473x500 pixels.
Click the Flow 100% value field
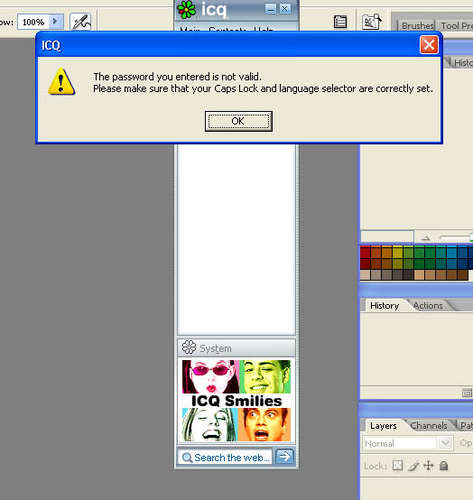[33, 22]
